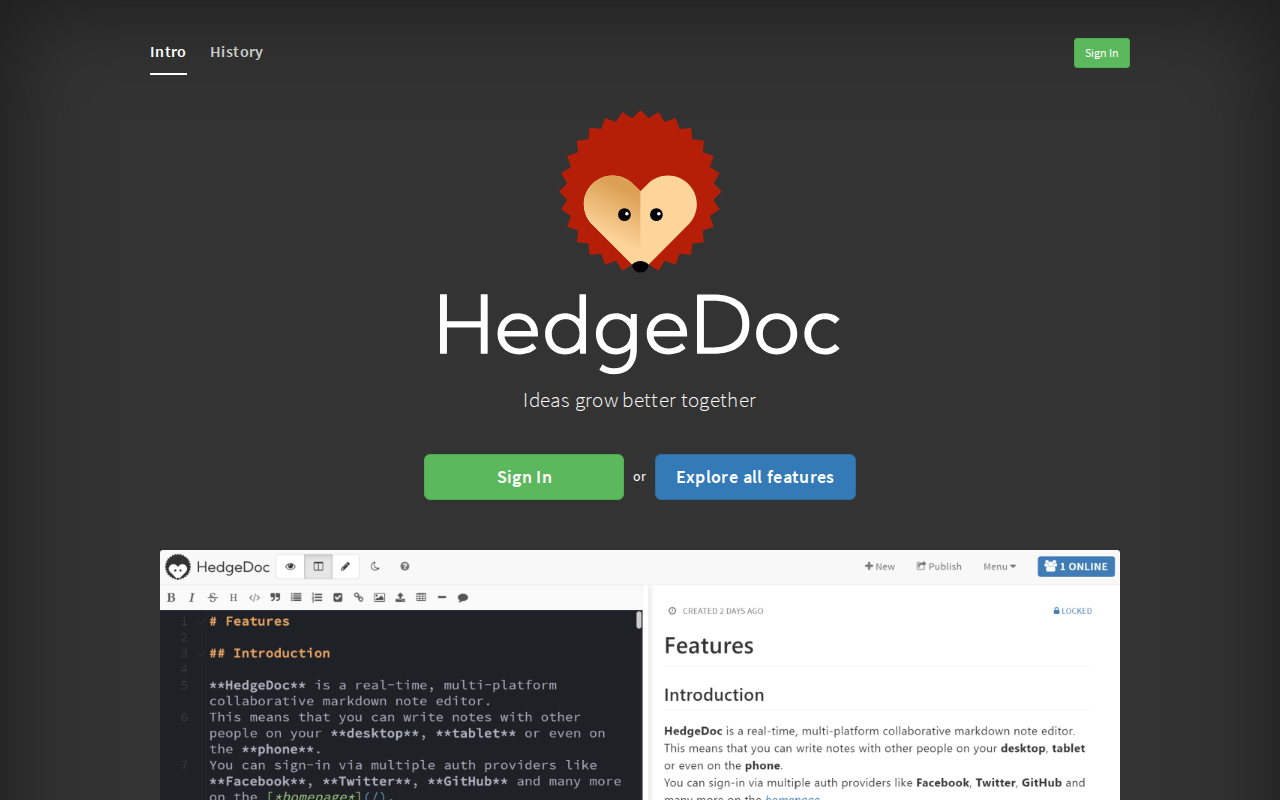
Task: Toggle night mode with the moon icon
Action: coord(376,567)
